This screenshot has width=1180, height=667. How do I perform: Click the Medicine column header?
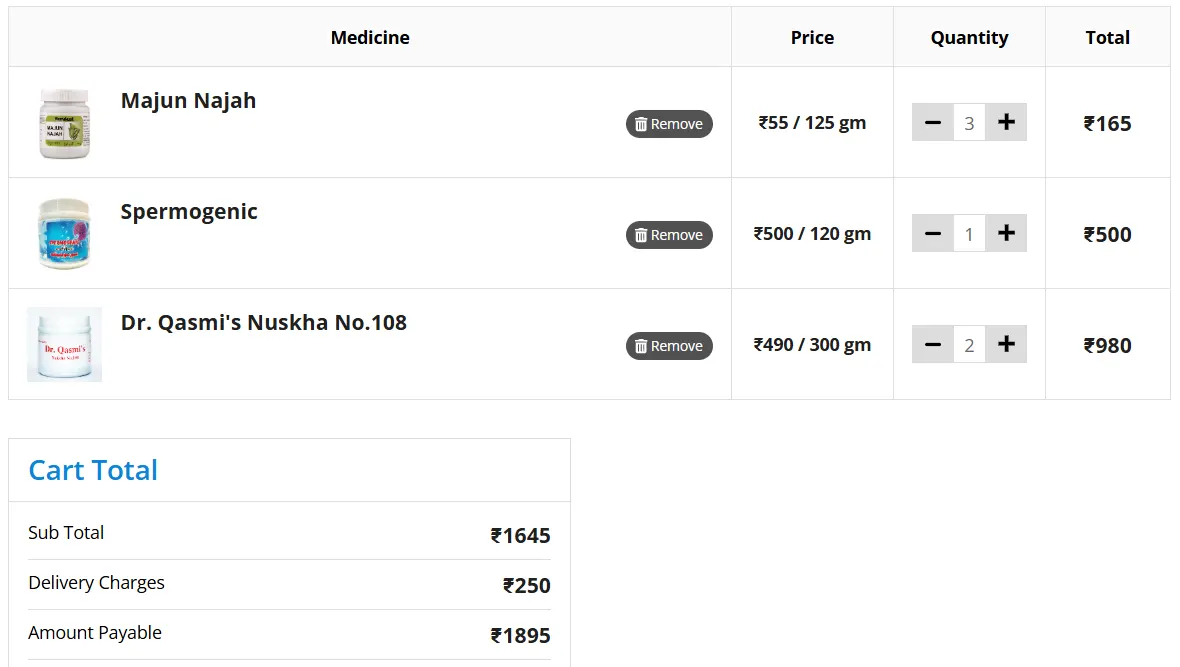(x=370, y=38)
